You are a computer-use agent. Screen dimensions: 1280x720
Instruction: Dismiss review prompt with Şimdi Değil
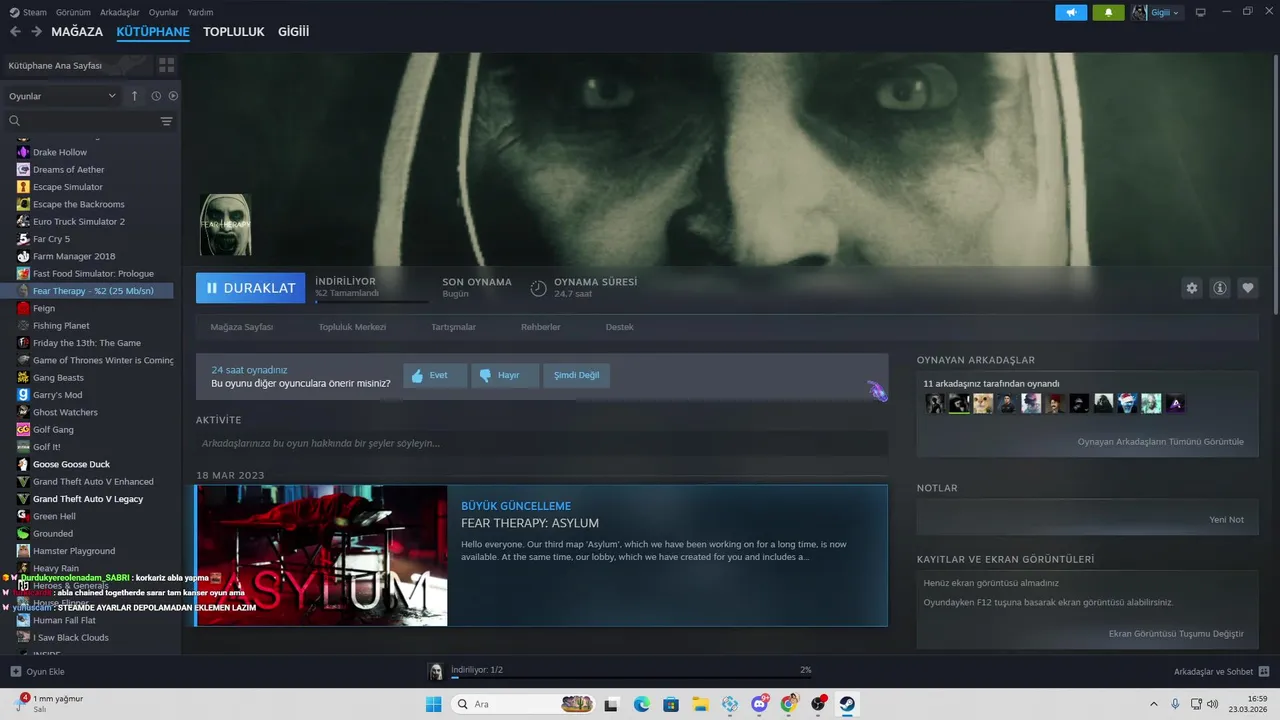pos(577,375)
